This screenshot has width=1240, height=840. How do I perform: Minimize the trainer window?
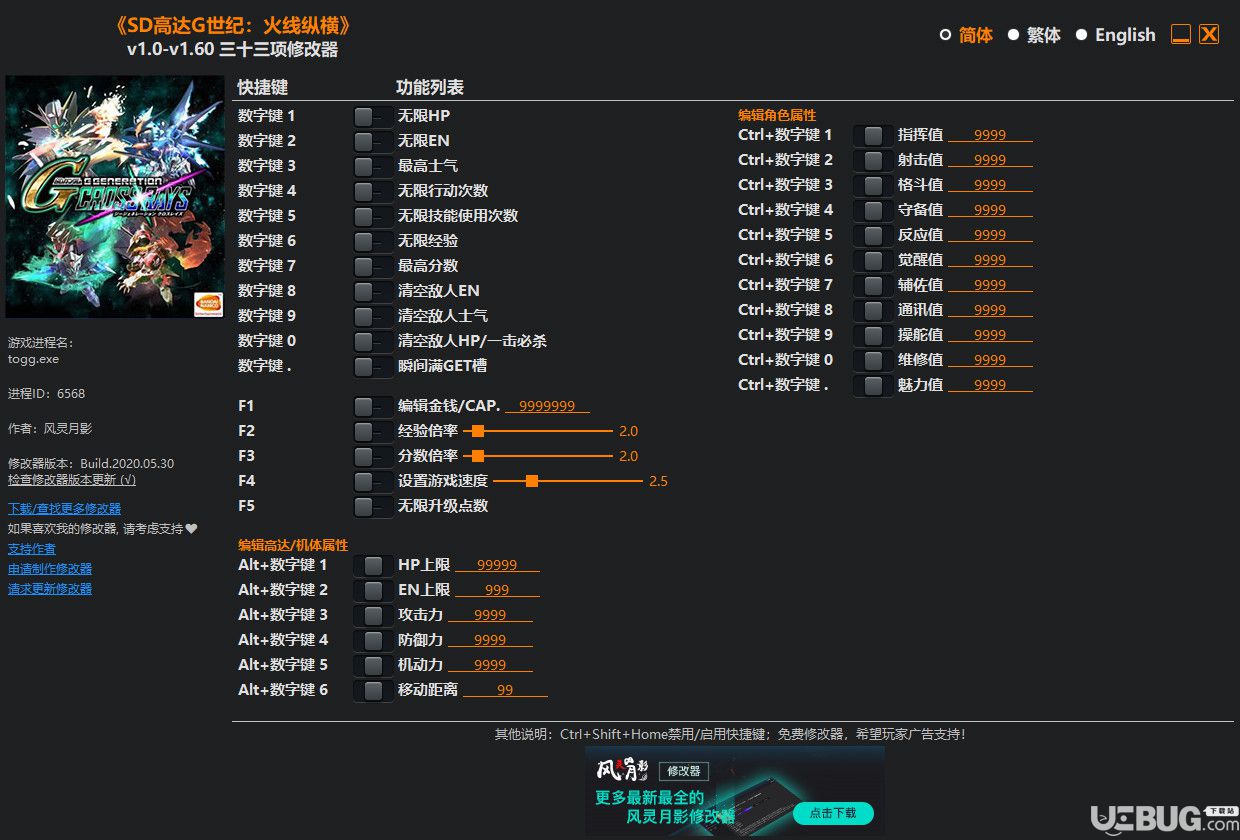coord(1181,35)
